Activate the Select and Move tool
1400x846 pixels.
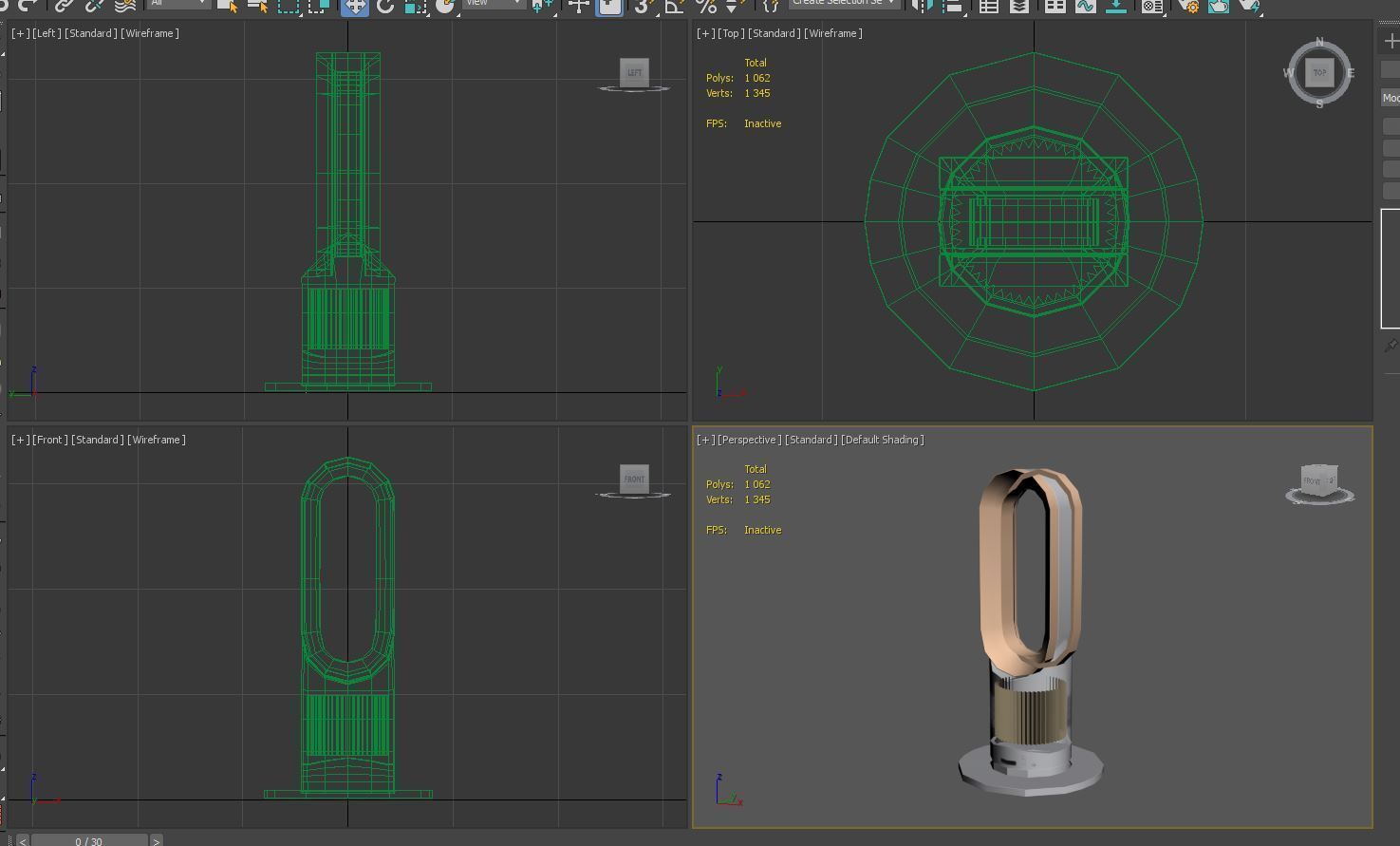point(354,8)
